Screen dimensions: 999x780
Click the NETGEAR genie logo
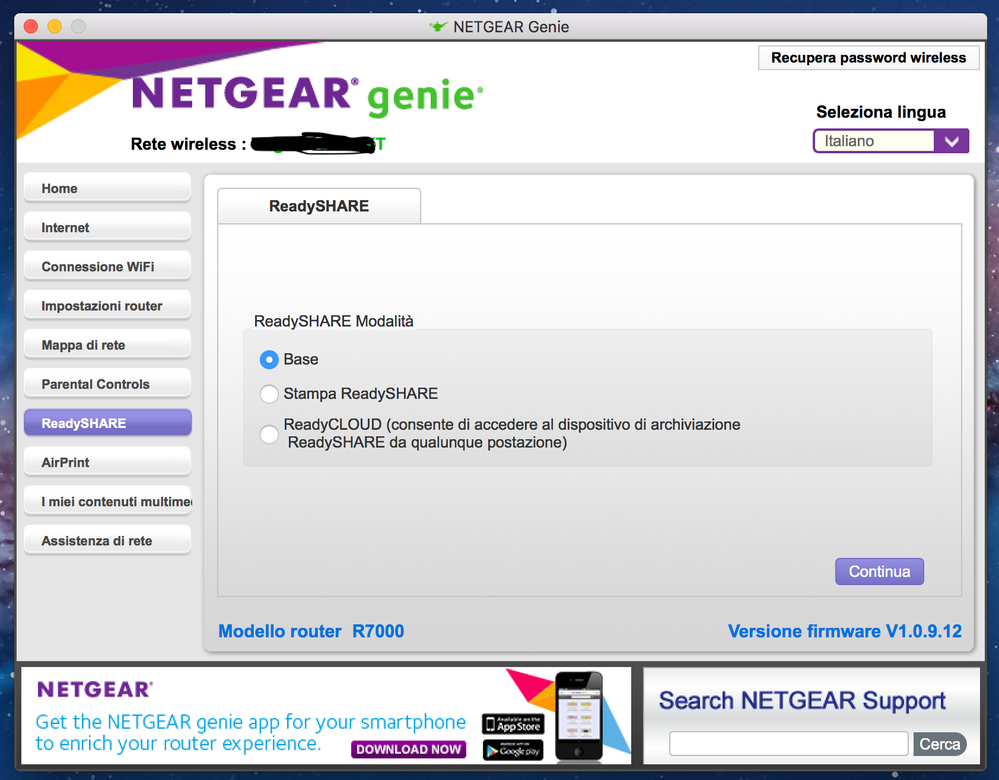click(307, 96)
